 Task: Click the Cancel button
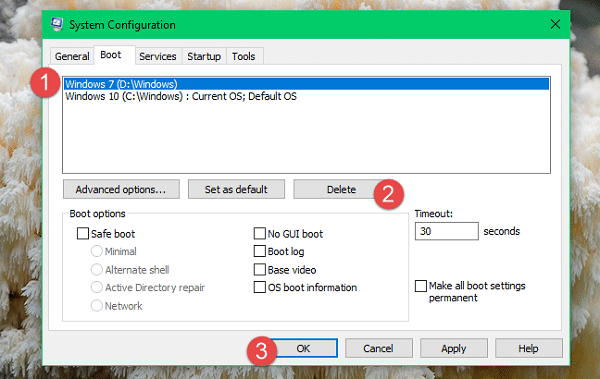point(378,348)
